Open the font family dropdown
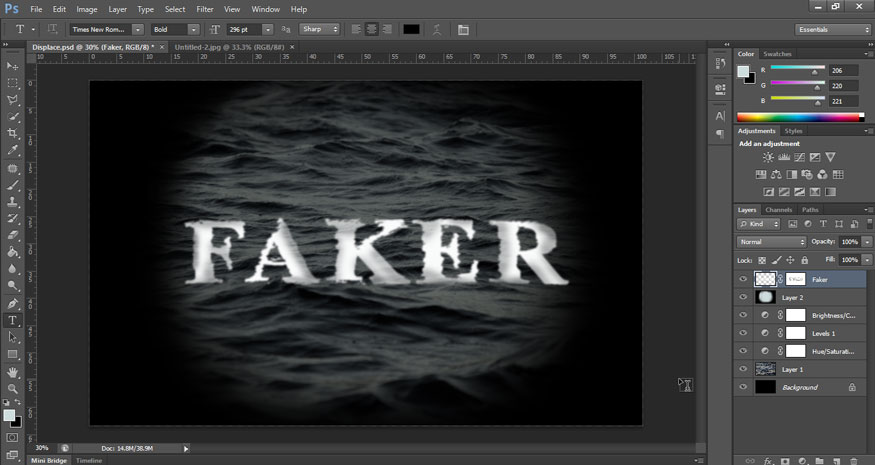 138,30
